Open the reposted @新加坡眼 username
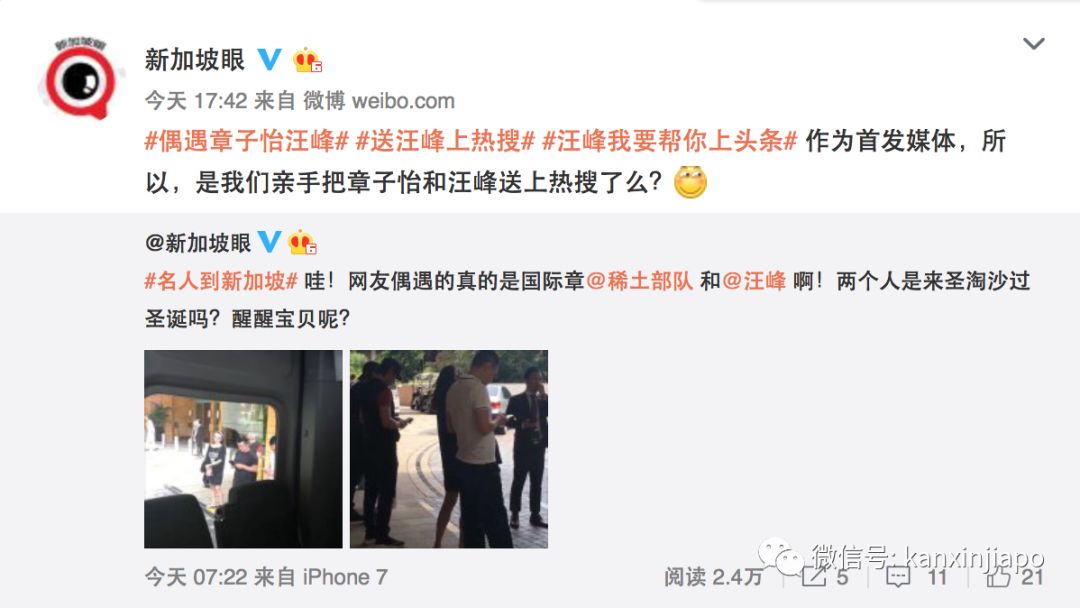Screen dimensions: 1080x608 point(198,243)
